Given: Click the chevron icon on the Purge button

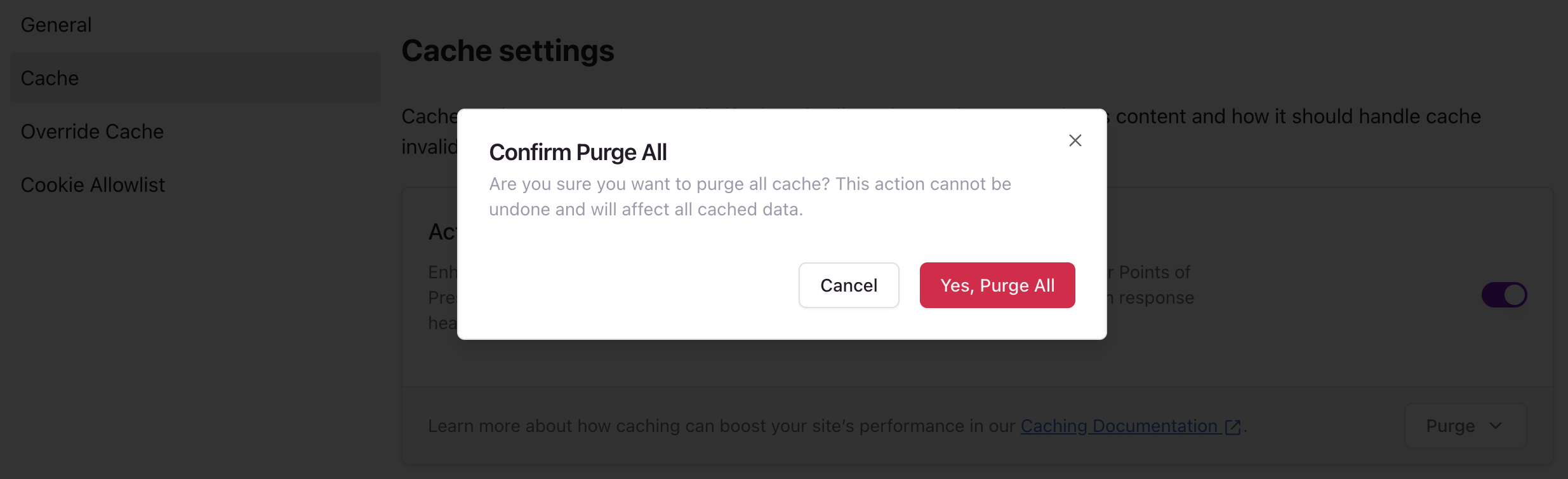Looking at the screenshot, I should click(x=1496, y=426).
